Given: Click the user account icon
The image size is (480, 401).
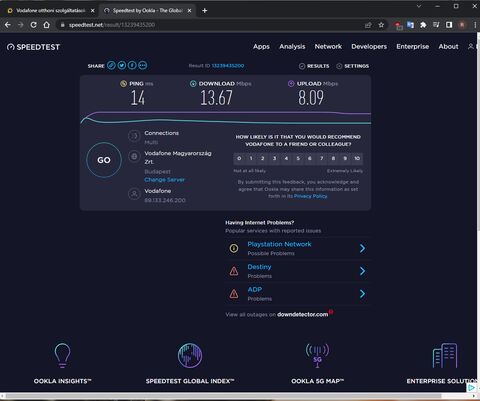Looking at the screenshot, I should [471, 47].
